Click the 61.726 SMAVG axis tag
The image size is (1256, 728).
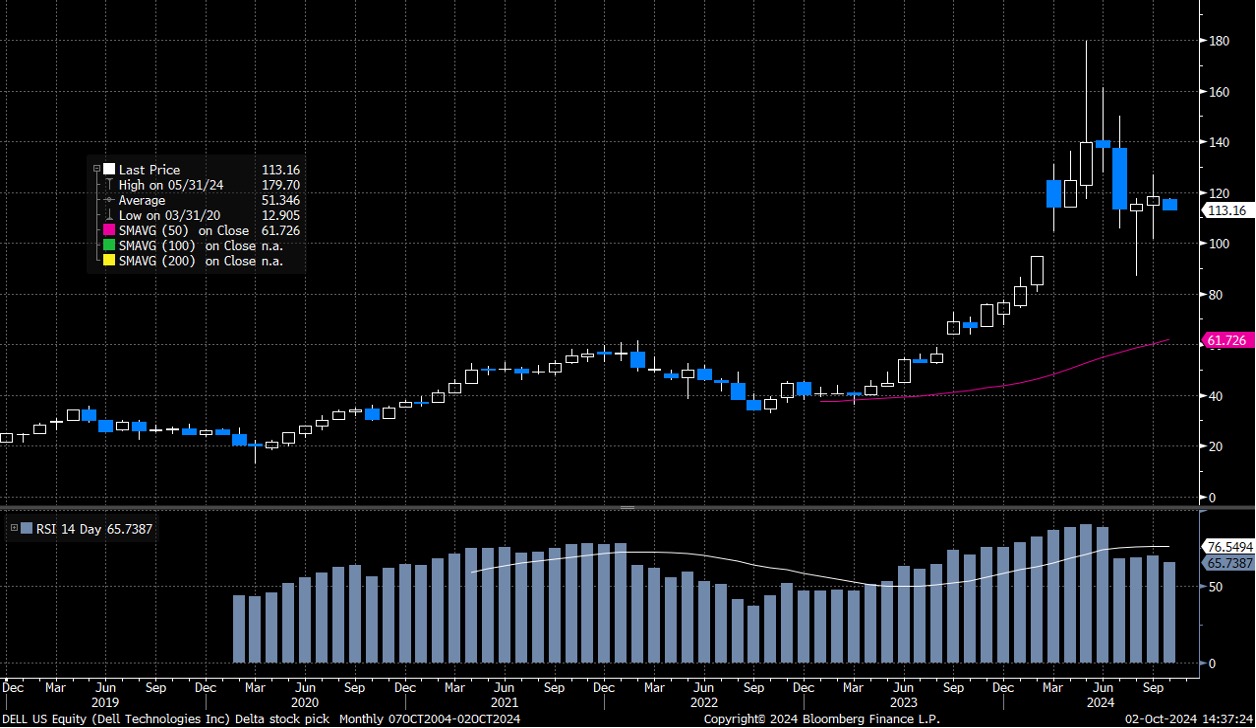click(1227, 341)
